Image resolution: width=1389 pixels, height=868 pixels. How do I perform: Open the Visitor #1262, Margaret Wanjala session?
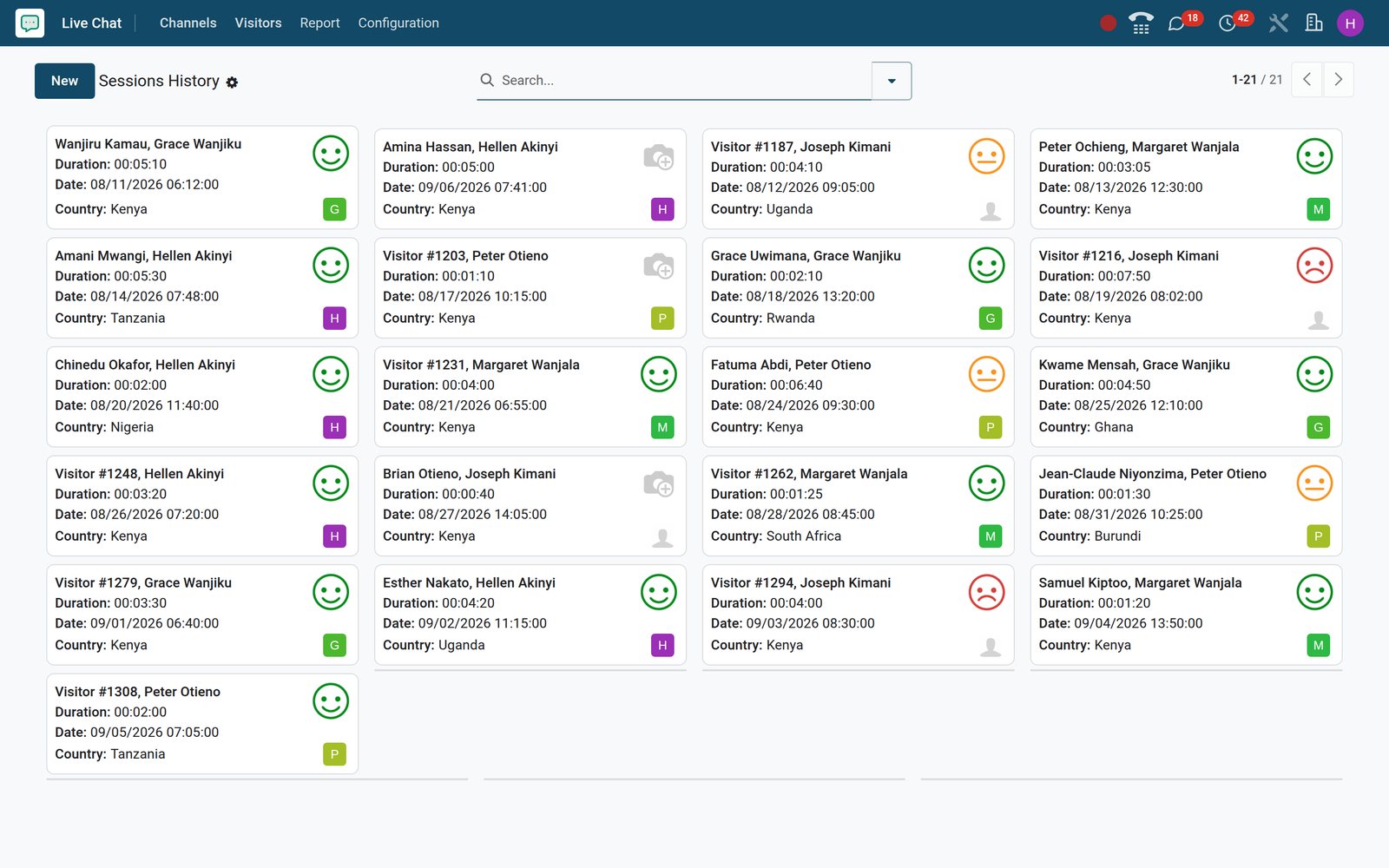coord(858,506)
